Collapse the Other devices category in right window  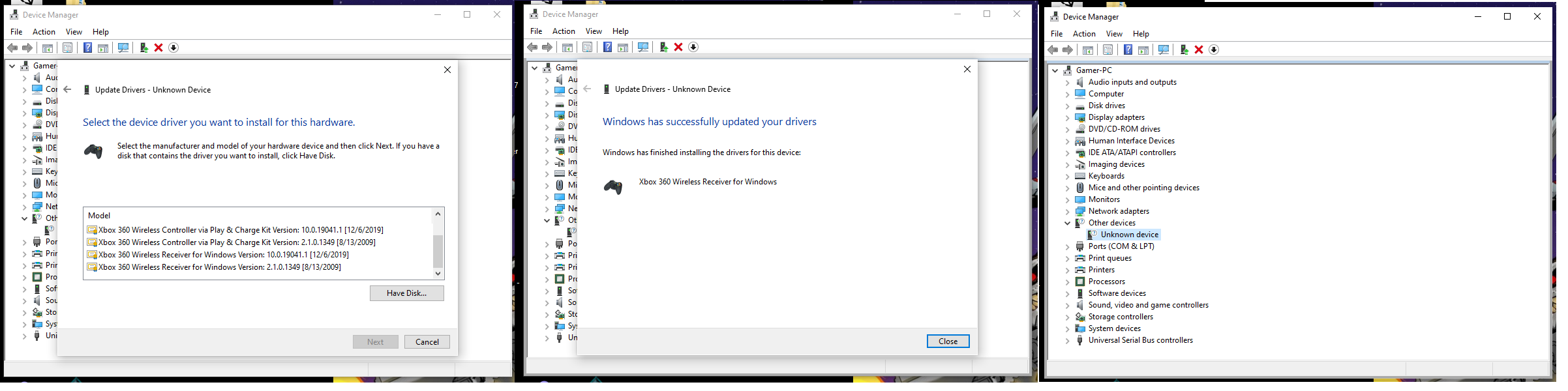click(1068, 223)
